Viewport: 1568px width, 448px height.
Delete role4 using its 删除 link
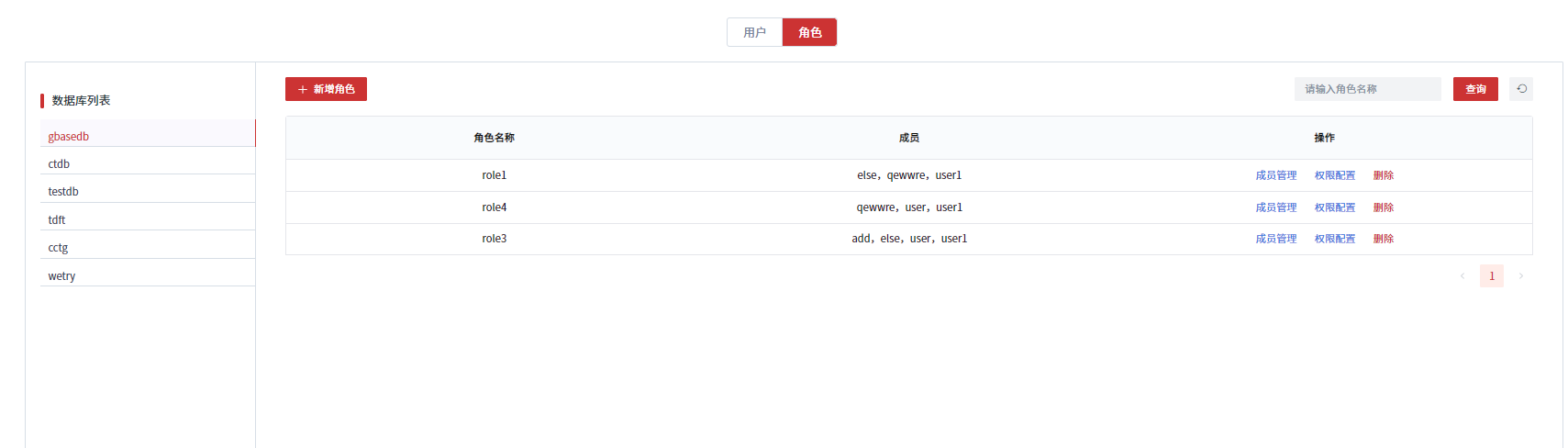(x=1383, y=207)
